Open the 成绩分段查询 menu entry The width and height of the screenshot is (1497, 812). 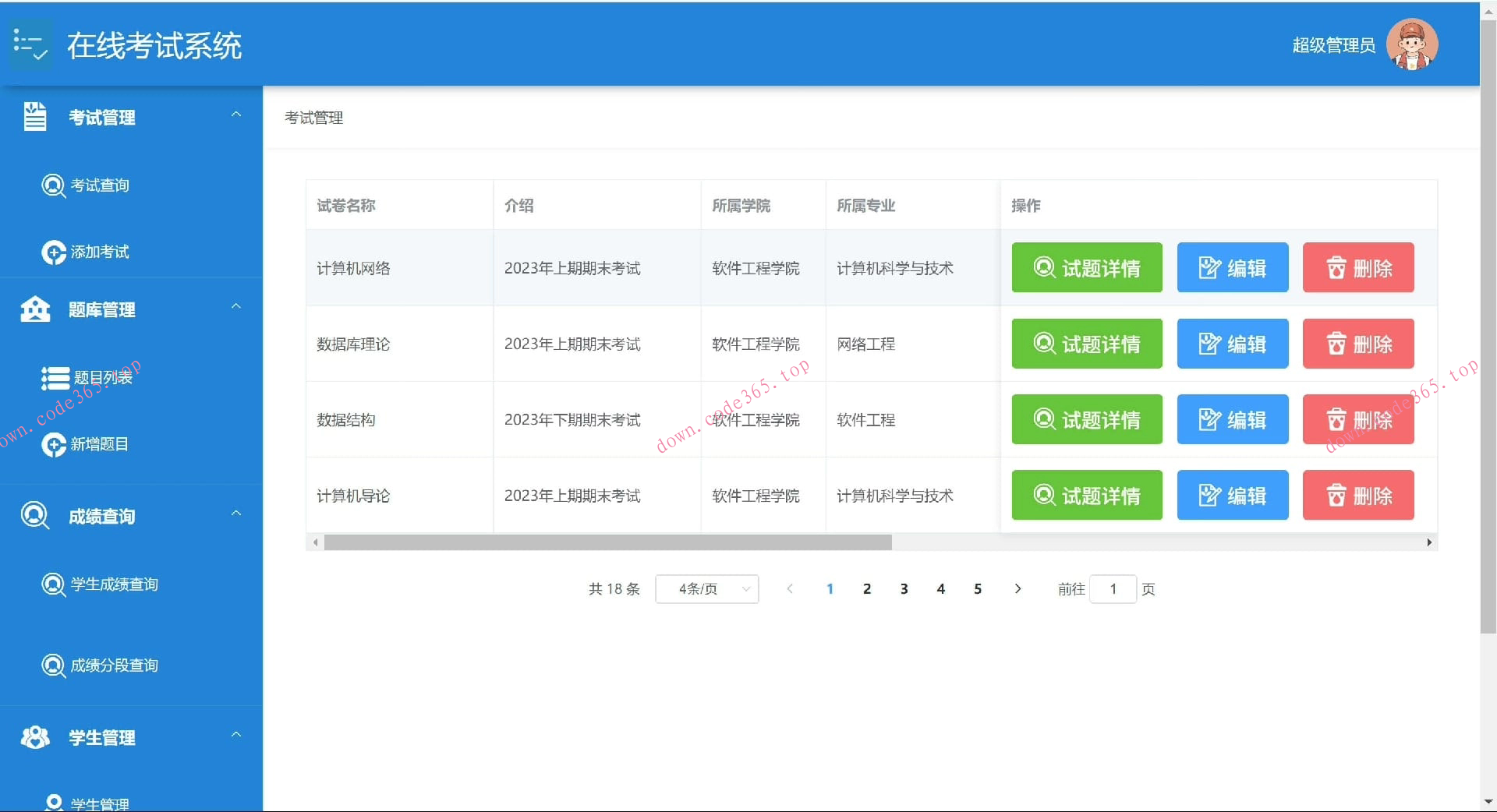tap(114, 665)
